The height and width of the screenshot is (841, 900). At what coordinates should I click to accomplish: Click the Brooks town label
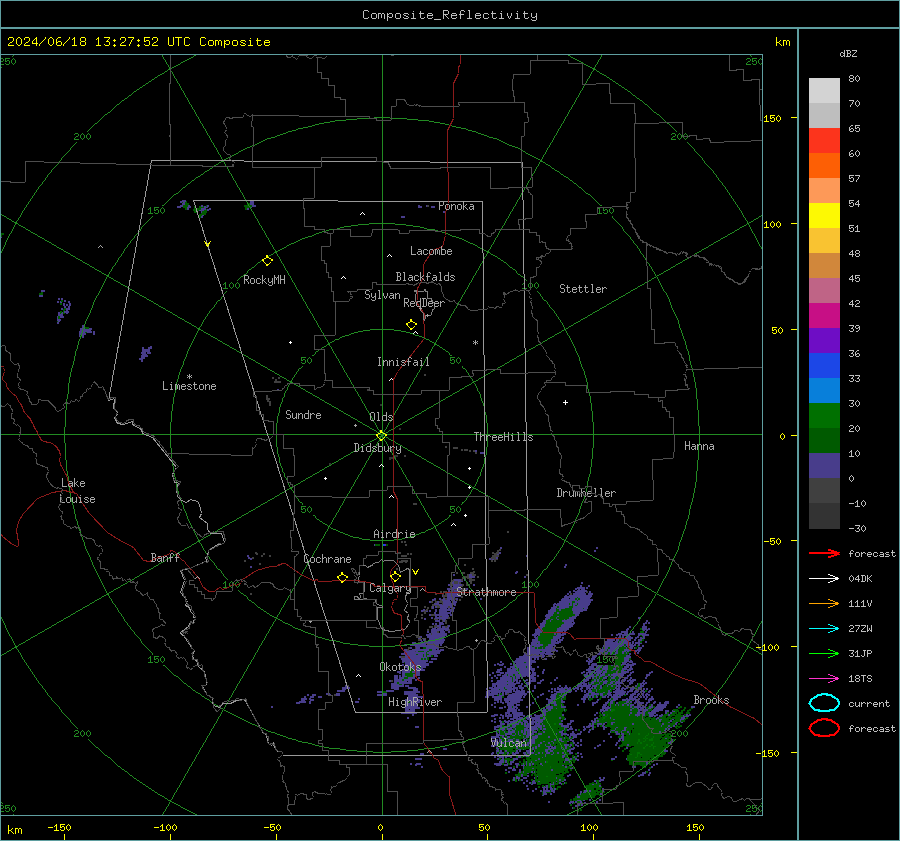tap(711, 700)
